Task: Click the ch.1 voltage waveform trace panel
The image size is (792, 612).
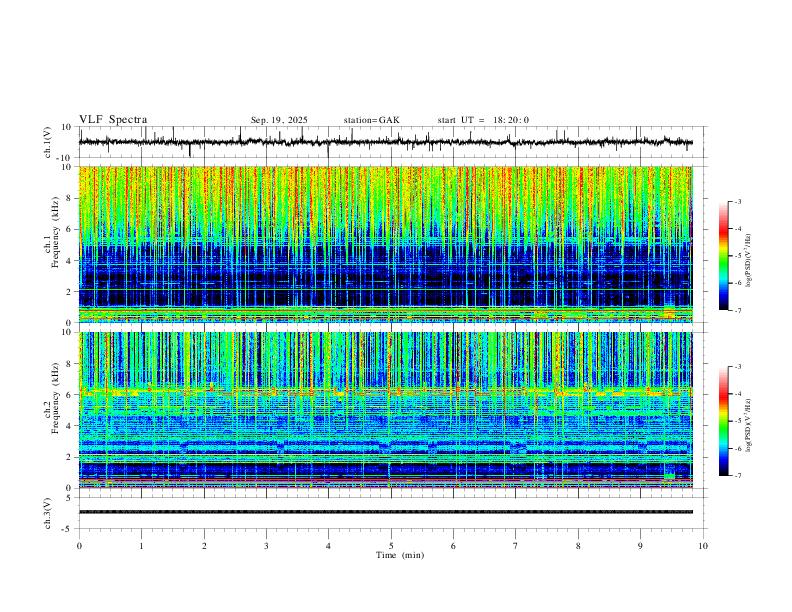Action: coord(391,142)
